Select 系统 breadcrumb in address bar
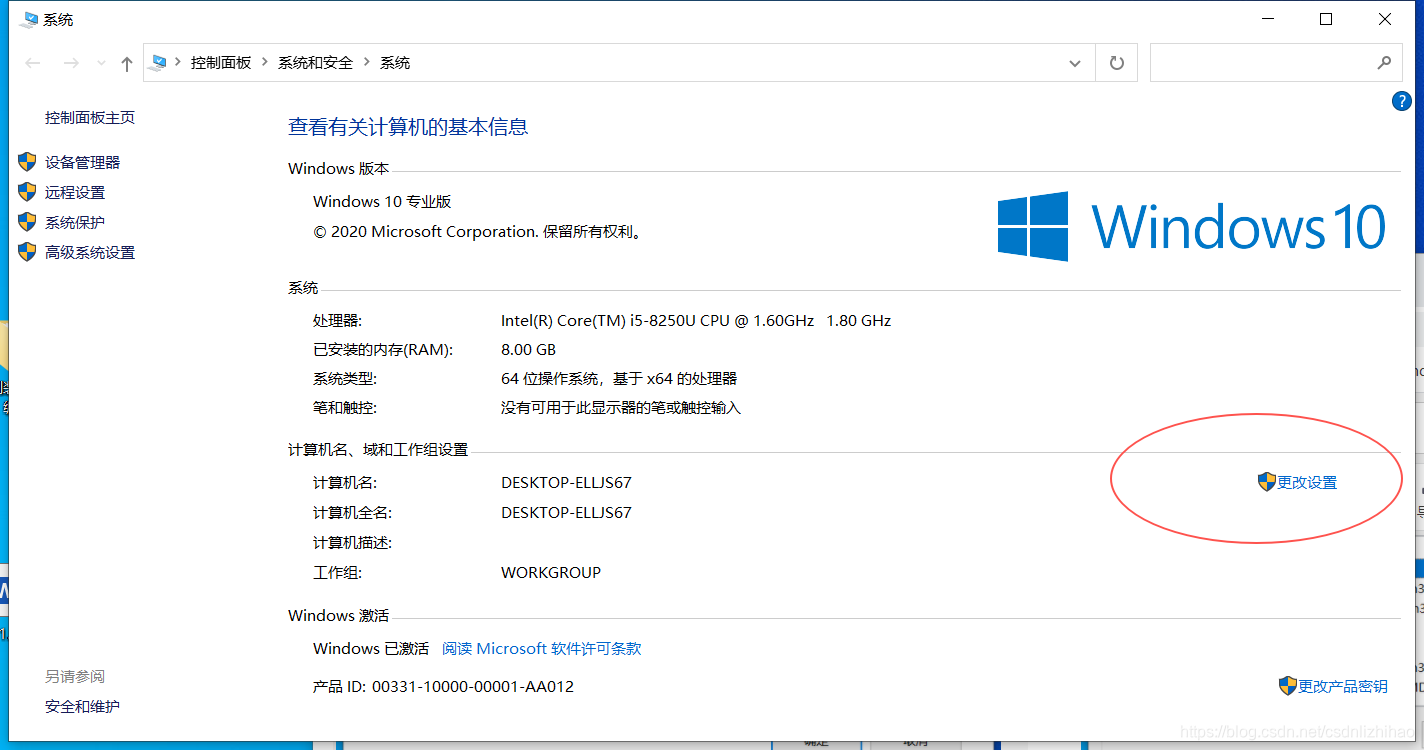Viewport: 1424px width, 750px height. 395,63
